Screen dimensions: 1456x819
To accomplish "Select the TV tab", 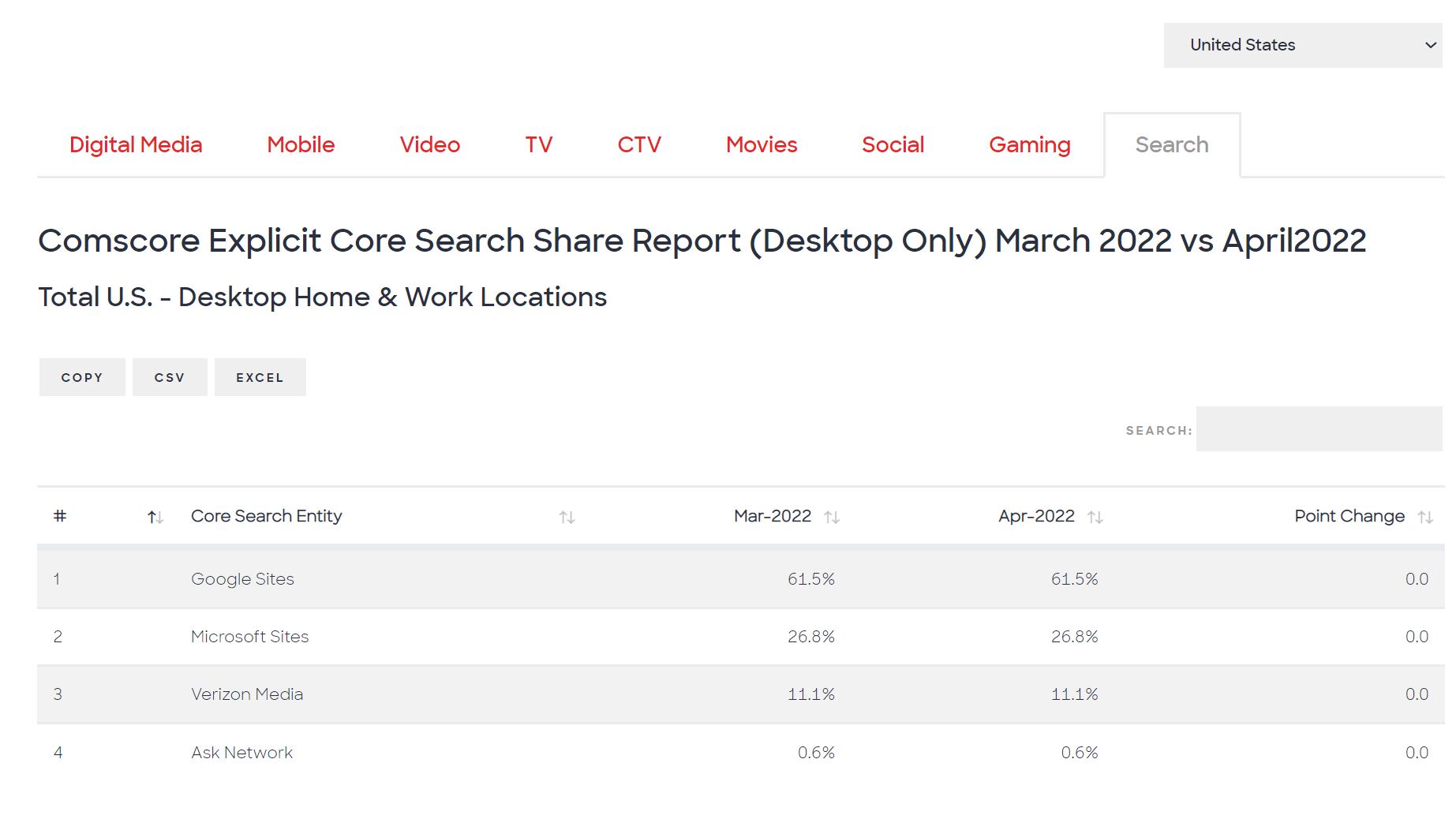I will (539, 144).
